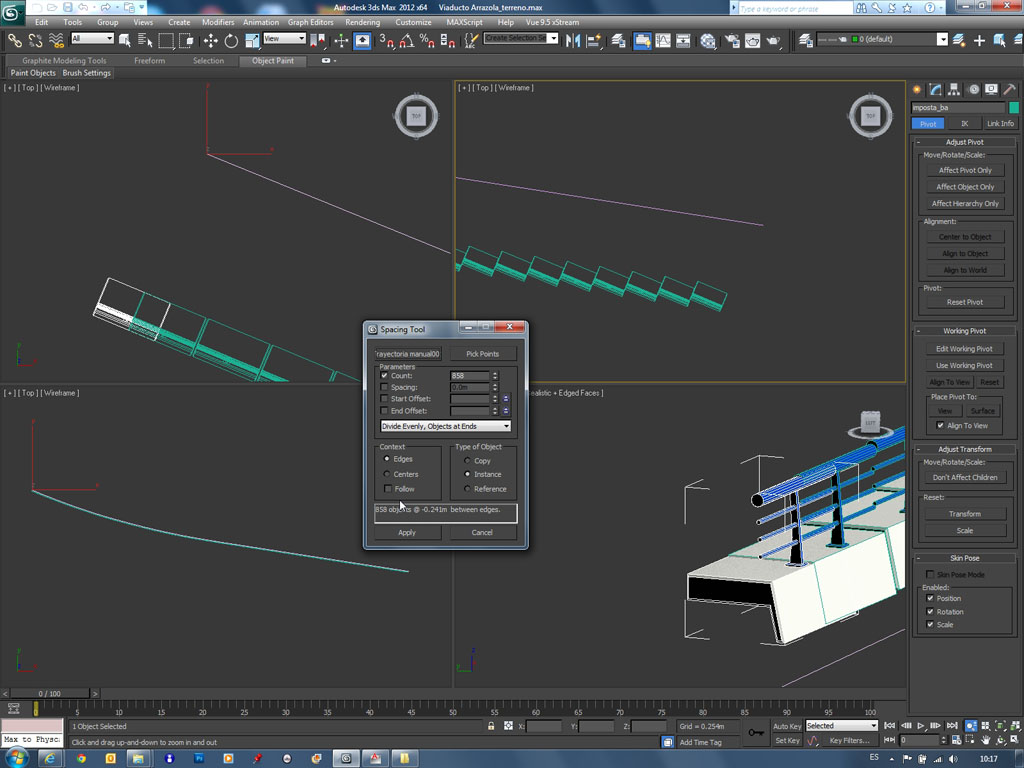This screenshot has height=768, width=1024.
Task: Enable Spacing checkbox in Spacing Tool
Action: (x=385, y=387)
